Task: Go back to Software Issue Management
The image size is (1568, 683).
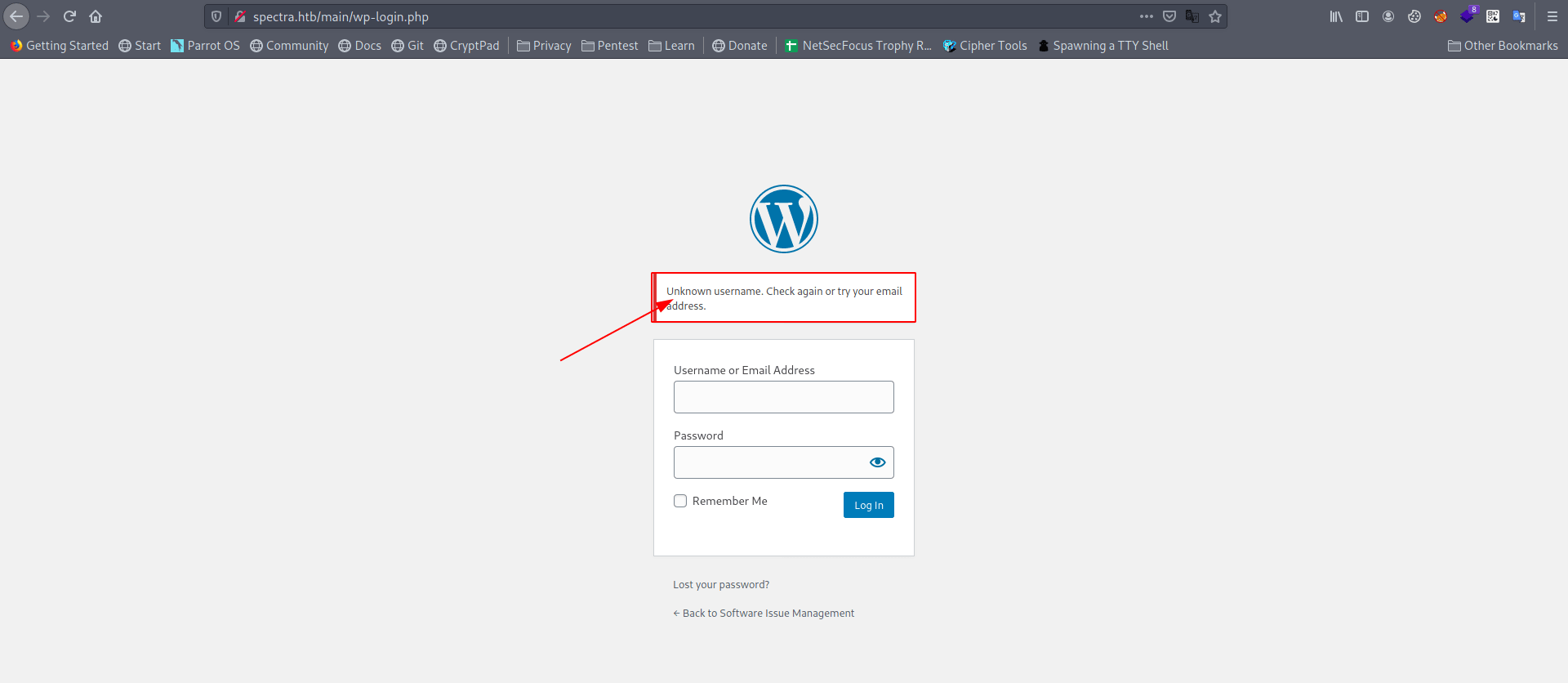Action: [764, 614]
